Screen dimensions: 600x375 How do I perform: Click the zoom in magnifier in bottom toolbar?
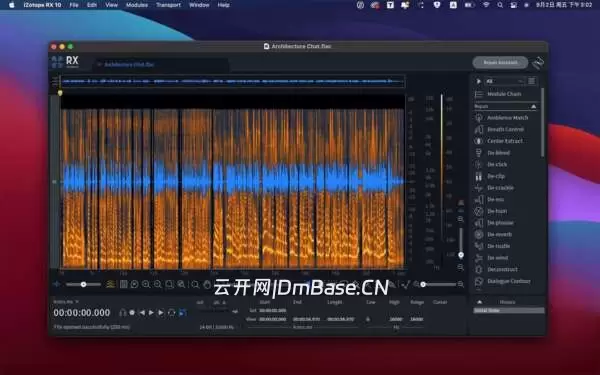[146, 284]
